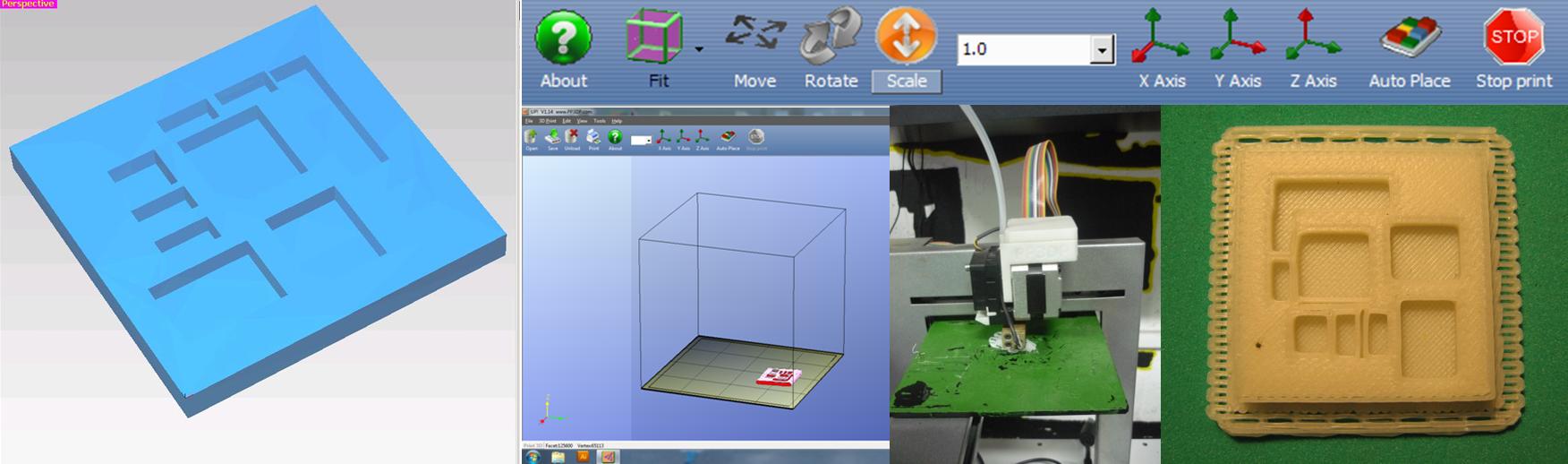The width and height of the screenshot is (1568, 464).
Task: Open File menu in UP! window
Action: (x=529, y=121)
